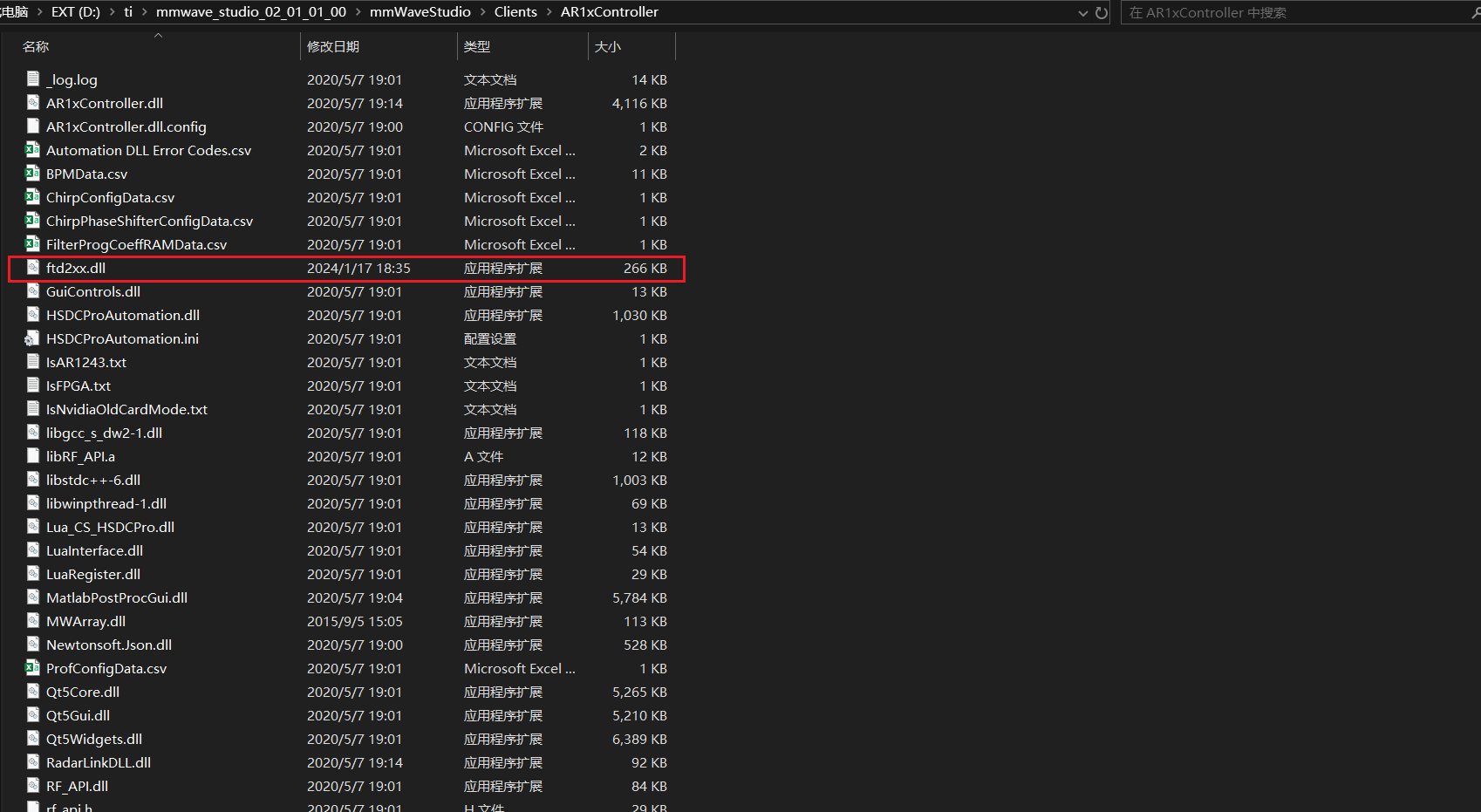Viewport: 1481px width, 812px height.
Task: Click the 2024/1/17 18:35 date of ftd2xx.dll
Action: 358,268
